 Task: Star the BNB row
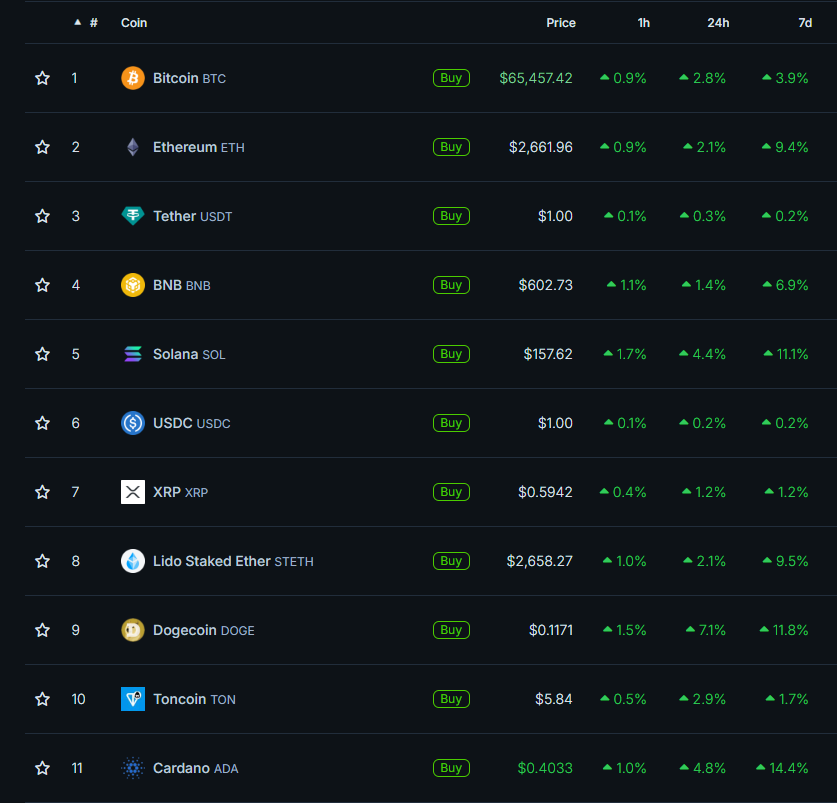(x=42, y=285)
